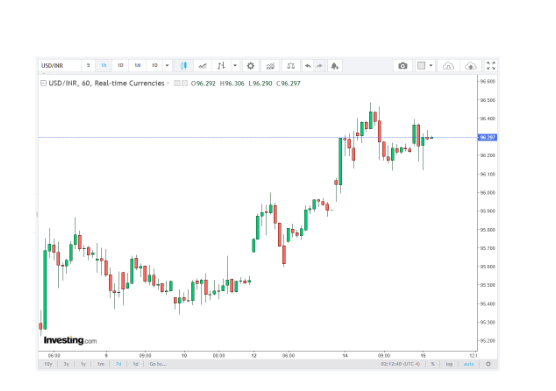Switch to the 1m date range
Viewport: 556px width, 391px height.
(x=101, y=364)
